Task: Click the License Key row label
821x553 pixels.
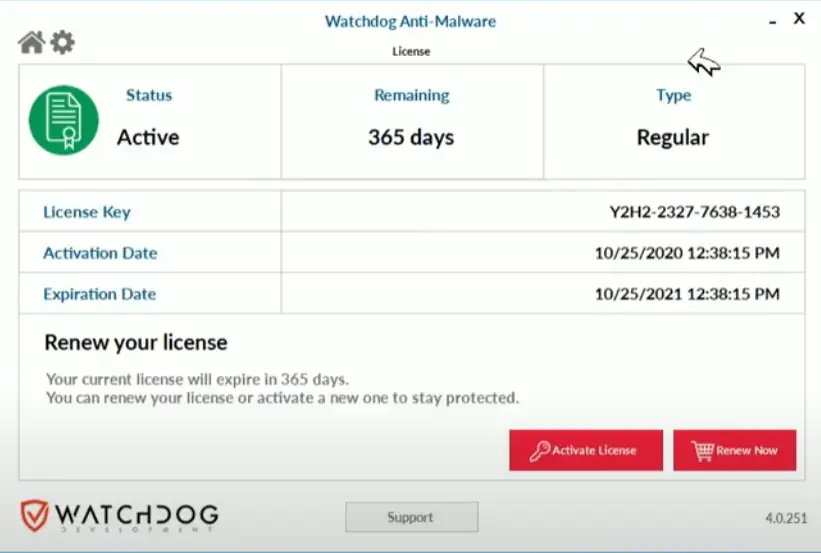Action: (x=87, y=212)
